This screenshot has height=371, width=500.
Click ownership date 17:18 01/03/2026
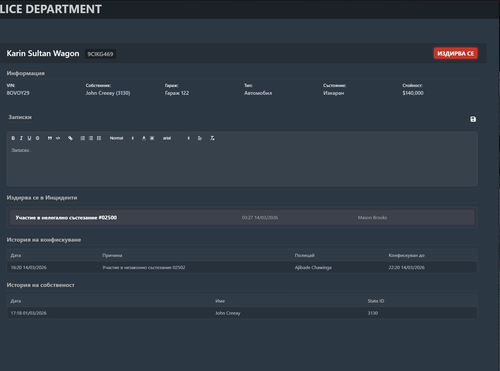[29, 313]
